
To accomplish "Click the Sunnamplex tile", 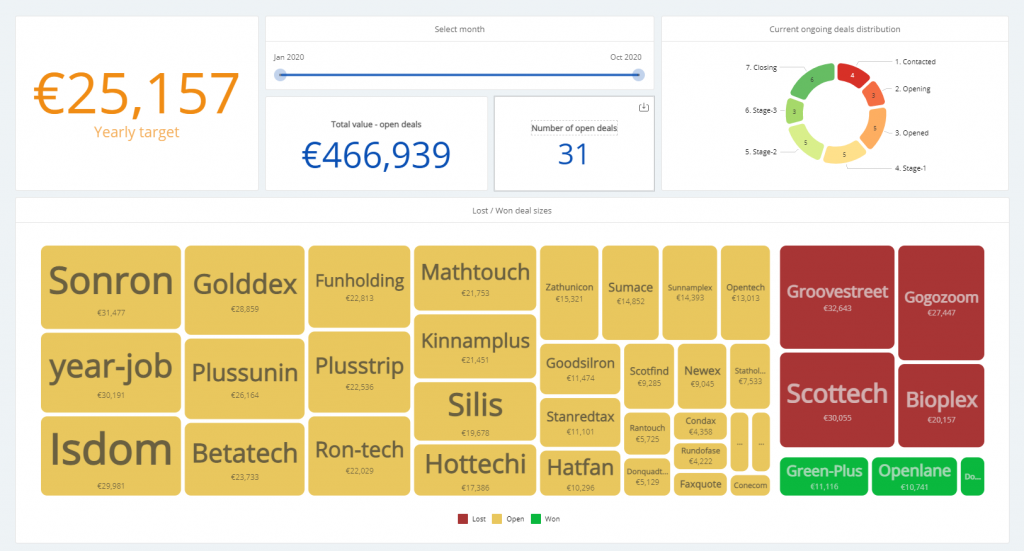I will coord(690,292).
